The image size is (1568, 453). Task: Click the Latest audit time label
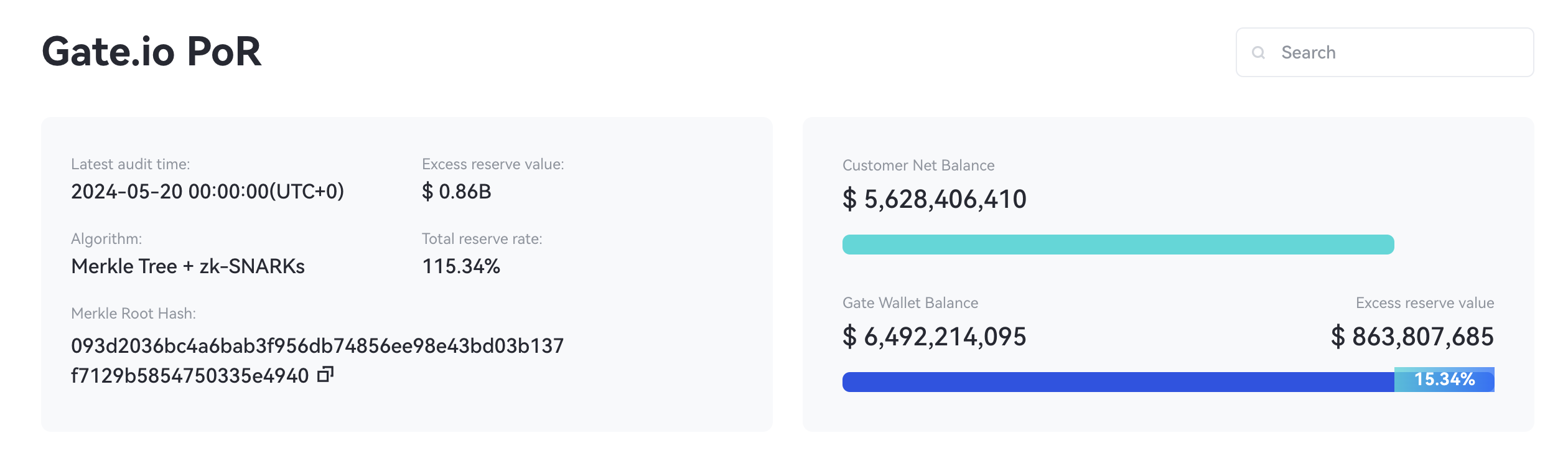130,164
